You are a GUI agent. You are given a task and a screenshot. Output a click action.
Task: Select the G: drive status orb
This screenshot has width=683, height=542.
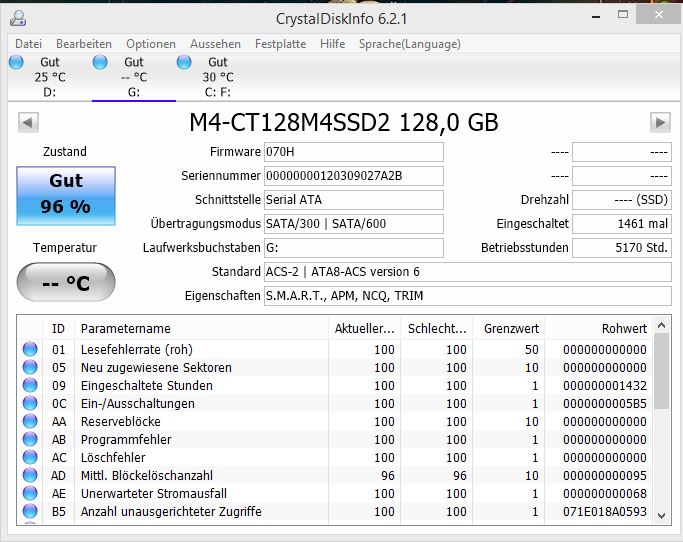tap(100, 62)
